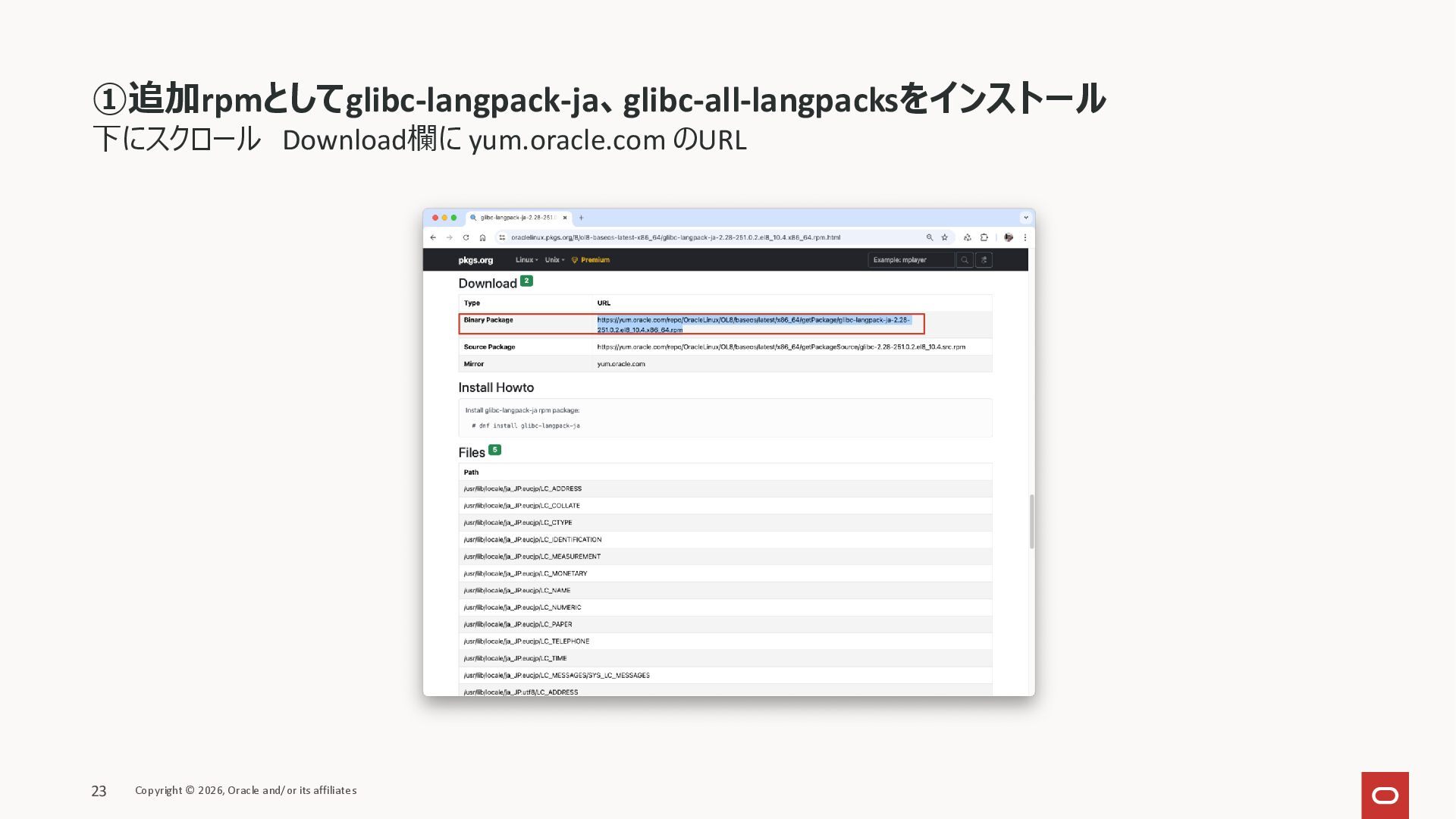Open site information icon in address bar
The width and height of the screenshot is (1456, 819).
pos(502,237)
